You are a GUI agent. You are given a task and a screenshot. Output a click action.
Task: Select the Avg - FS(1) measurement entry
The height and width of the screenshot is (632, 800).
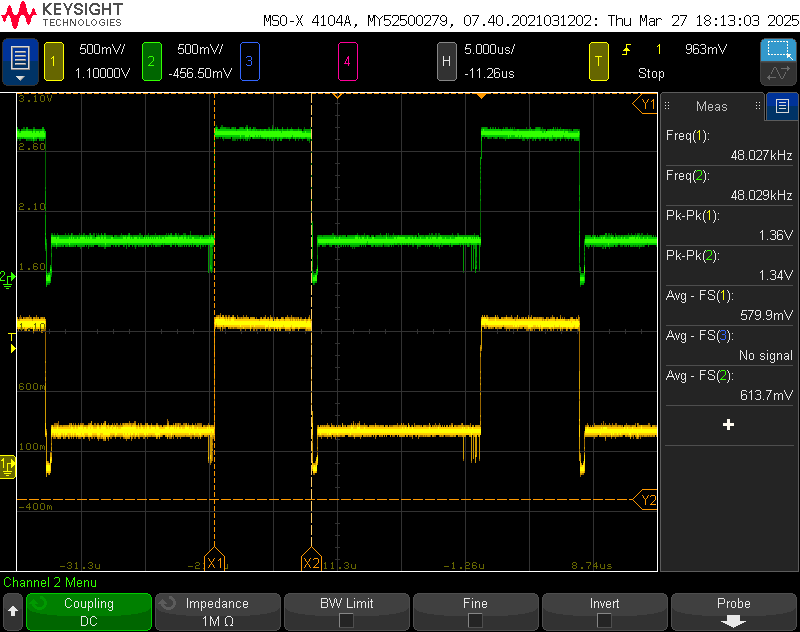click(729, 305)
